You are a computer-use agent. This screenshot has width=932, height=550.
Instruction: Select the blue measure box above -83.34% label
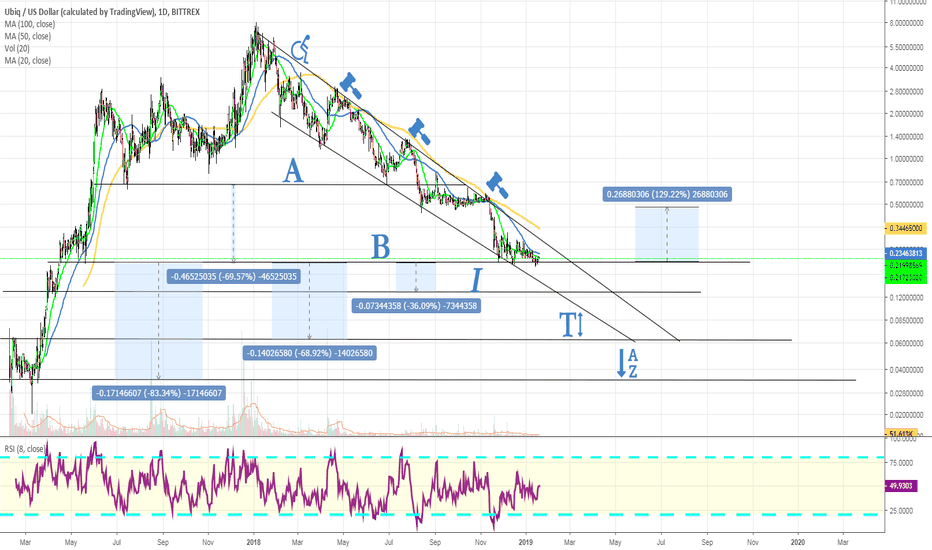(159, 320)
